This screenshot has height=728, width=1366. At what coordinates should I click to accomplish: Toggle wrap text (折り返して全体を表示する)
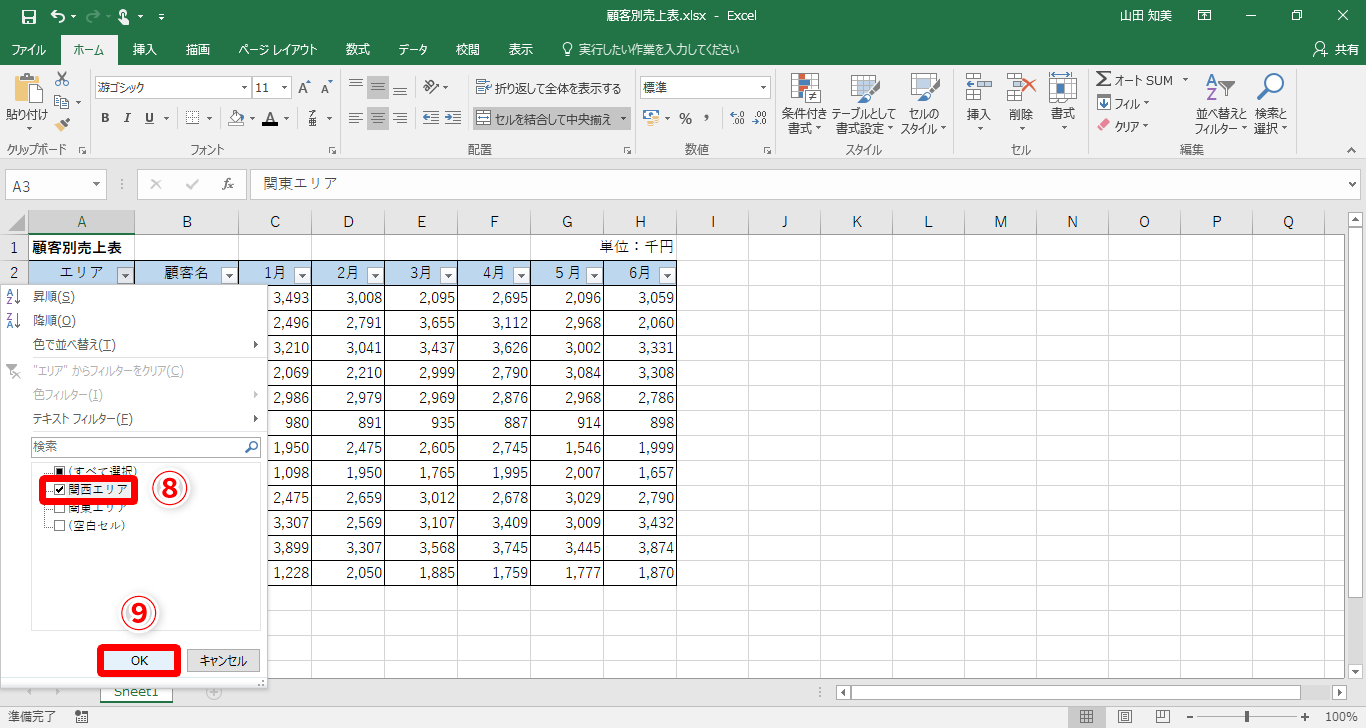click(549, 88)
